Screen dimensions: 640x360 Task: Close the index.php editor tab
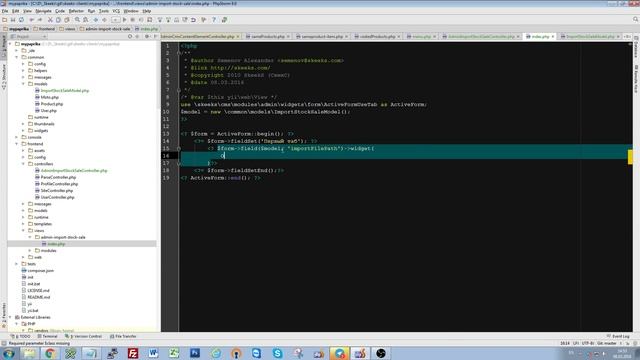point(553,36)
